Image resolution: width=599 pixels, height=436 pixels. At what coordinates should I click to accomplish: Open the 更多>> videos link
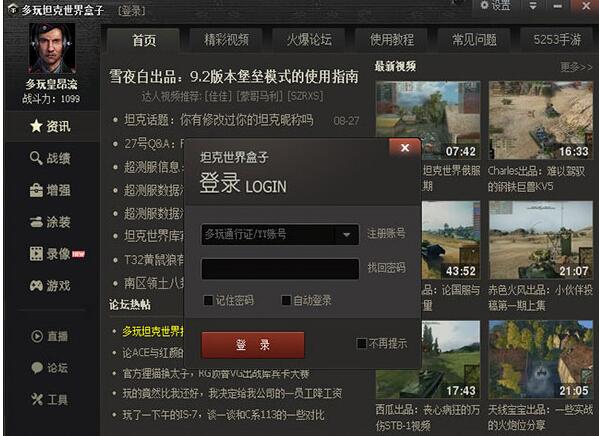click(x=576, y=67)
